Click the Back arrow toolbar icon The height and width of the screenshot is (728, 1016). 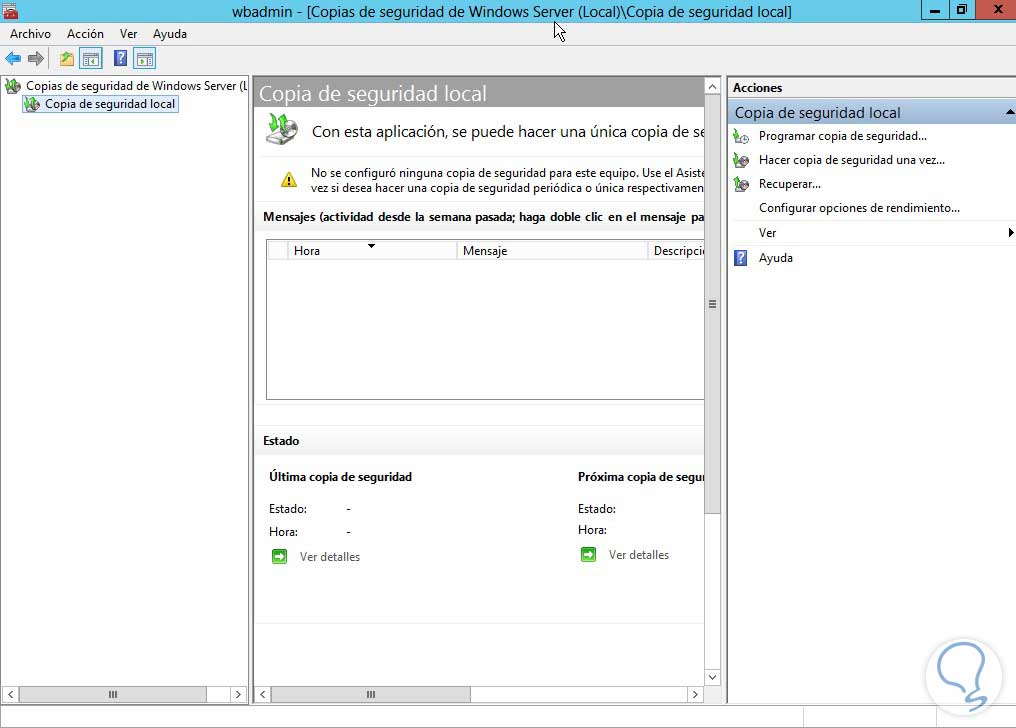click(x=13, y=59)
